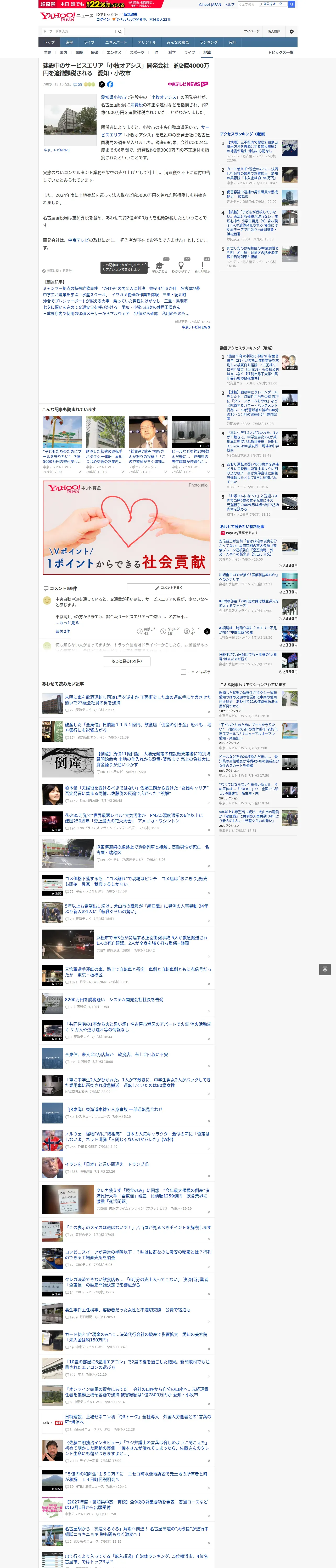Select the 国内 category
336x1568 pixels.
pos(63,52)
